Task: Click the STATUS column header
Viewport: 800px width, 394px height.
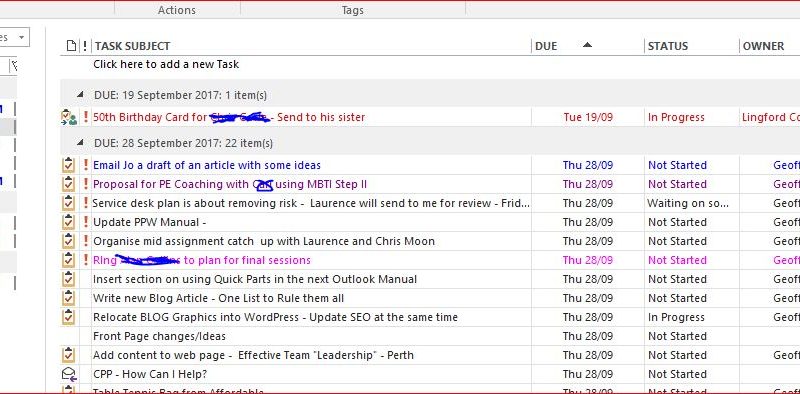Action: tap(668, 46)
